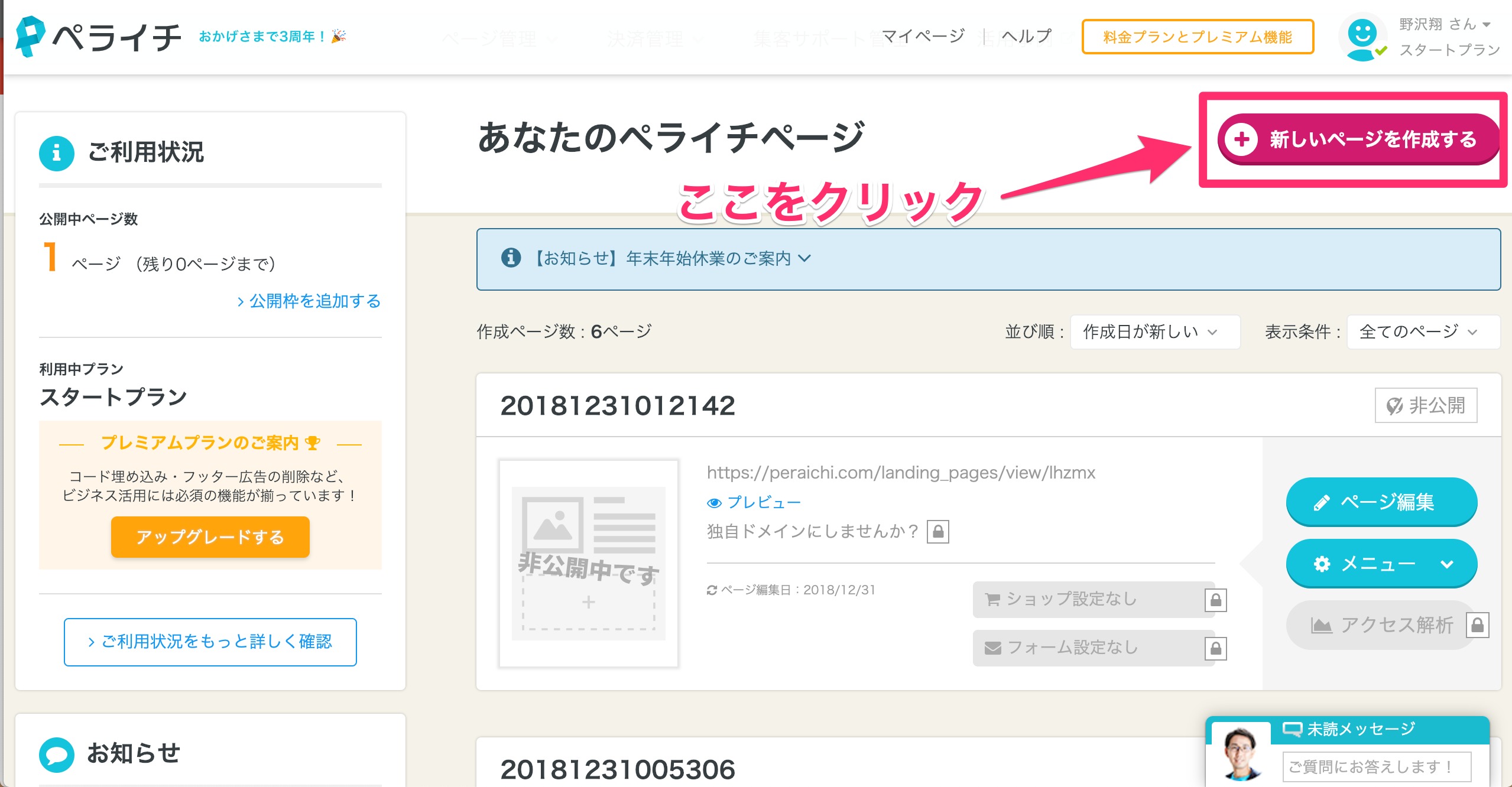Click the 公開枠を追加する link
This screenshot has height=787, width=1512.
click(309, 301)
